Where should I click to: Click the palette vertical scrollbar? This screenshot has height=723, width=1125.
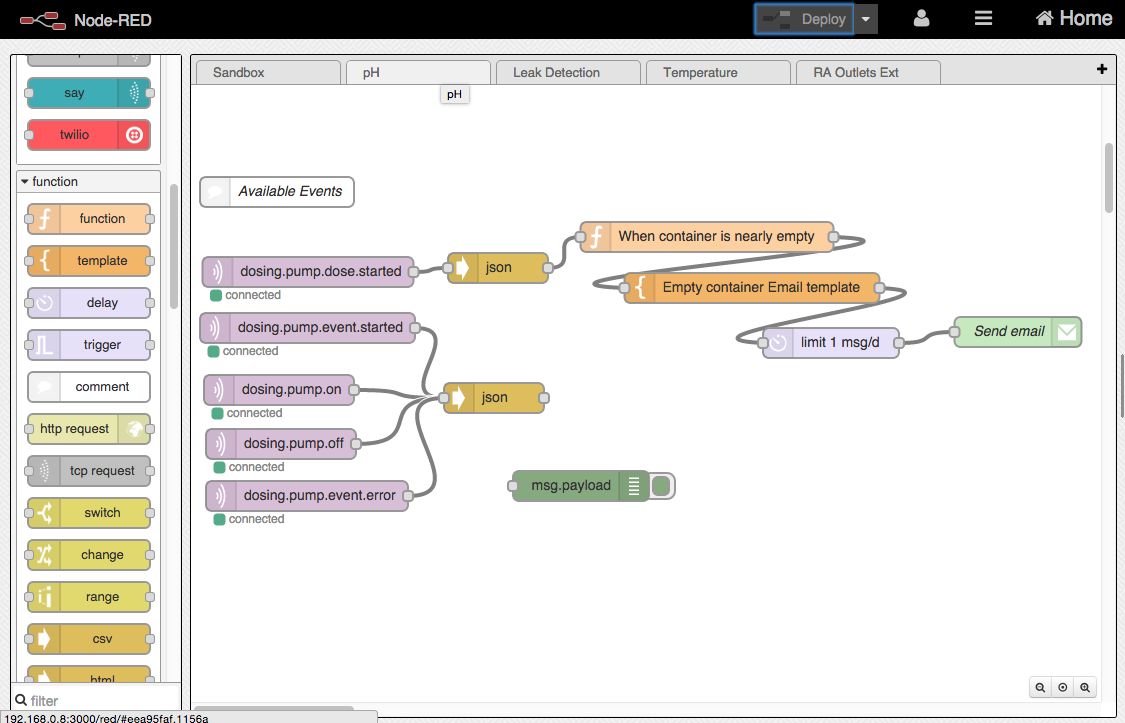[174, 247]
